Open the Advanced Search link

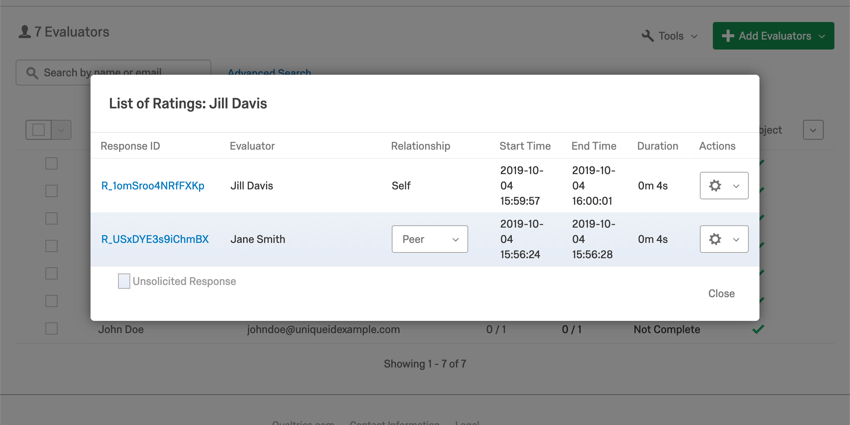(269, 72)
